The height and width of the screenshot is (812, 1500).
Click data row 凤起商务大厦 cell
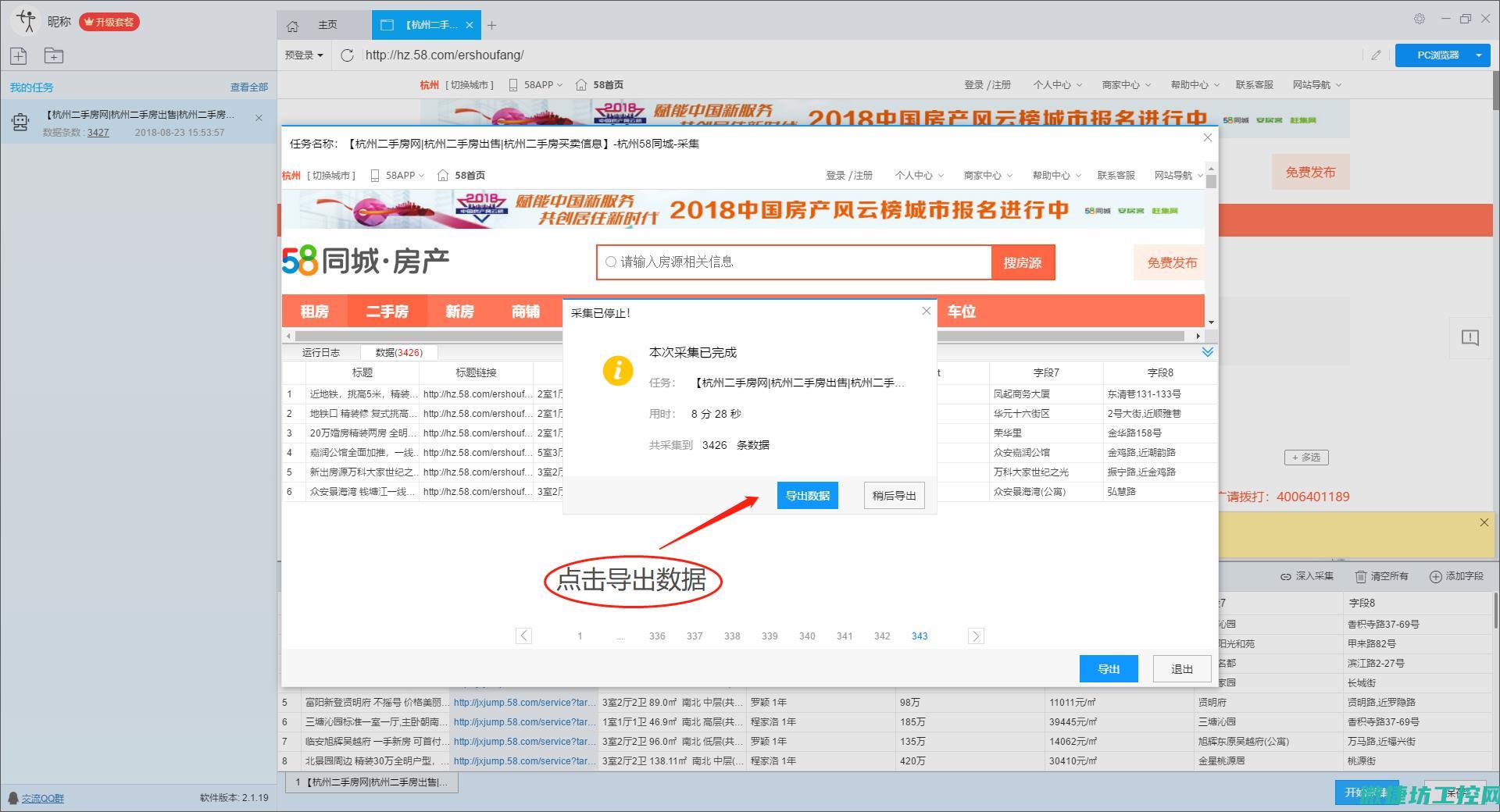pyautogui.click(x=1046, y=394)
